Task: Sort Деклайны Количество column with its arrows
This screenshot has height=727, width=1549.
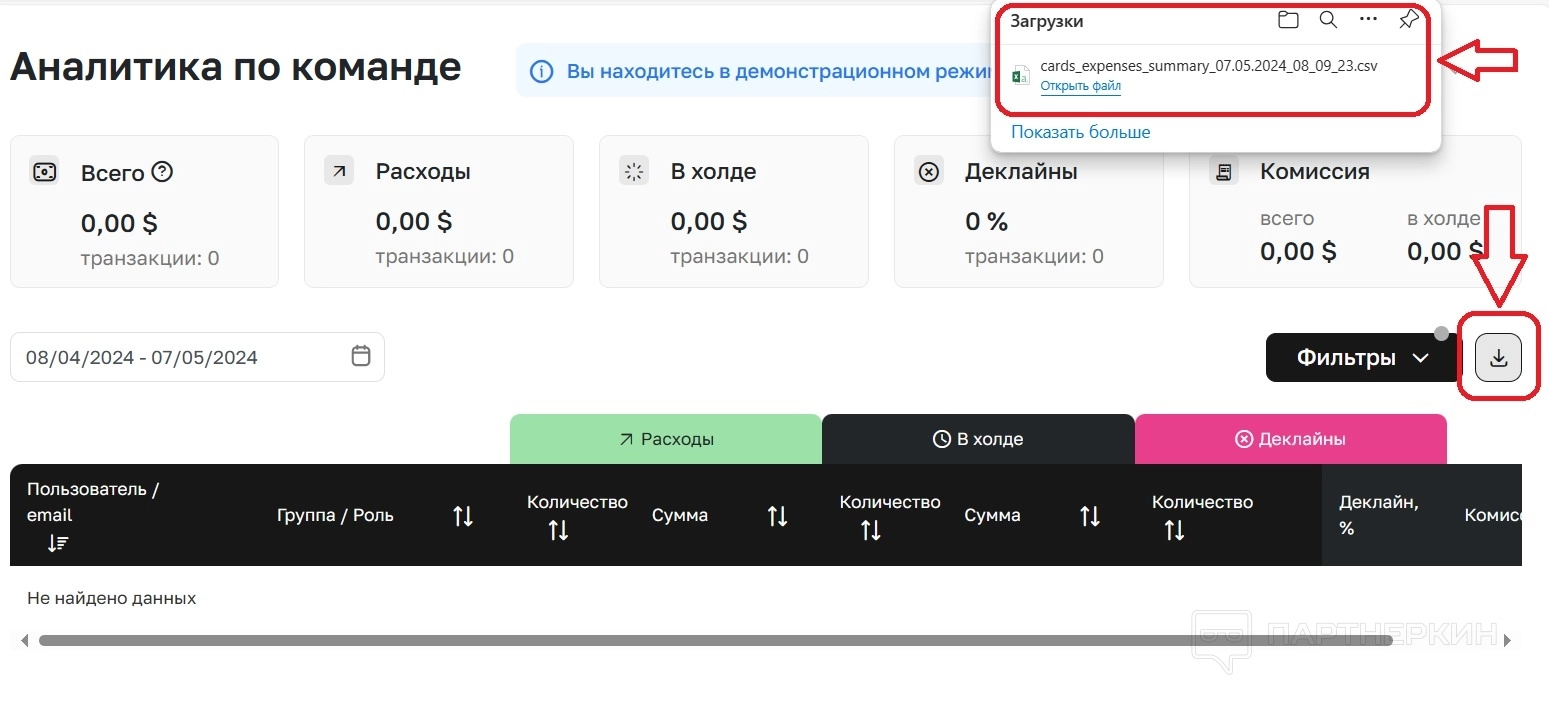Action: (1174, 530)
